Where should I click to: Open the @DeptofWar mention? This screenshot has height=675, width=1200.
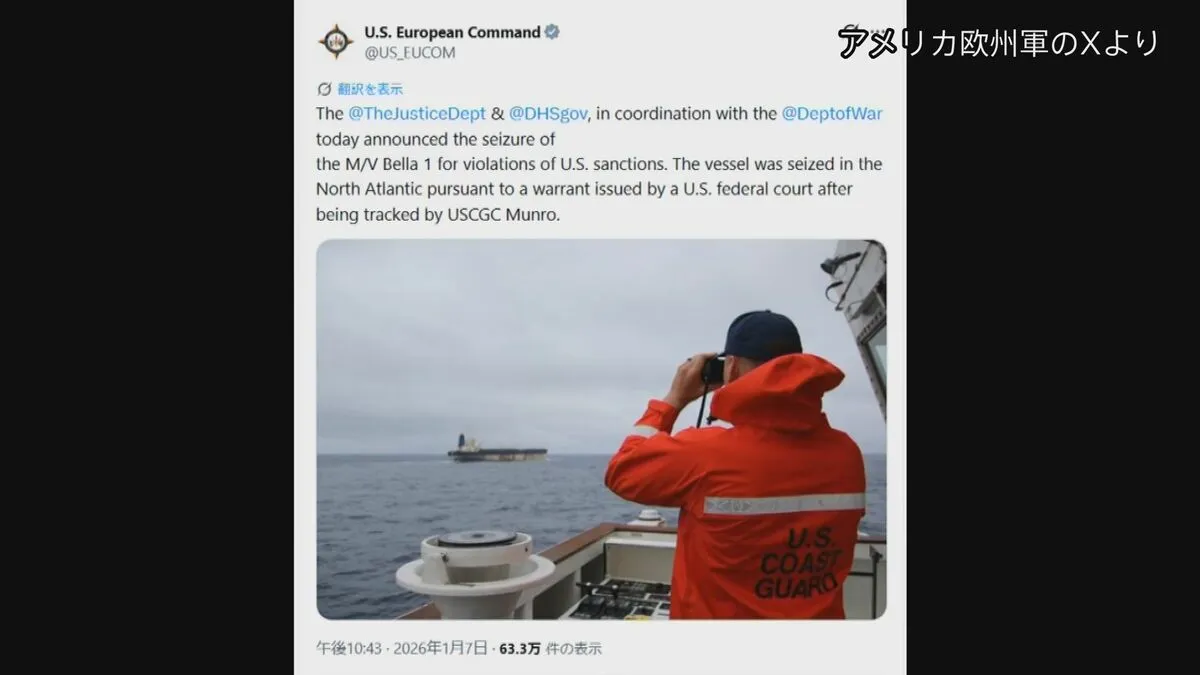coord(832,114)
